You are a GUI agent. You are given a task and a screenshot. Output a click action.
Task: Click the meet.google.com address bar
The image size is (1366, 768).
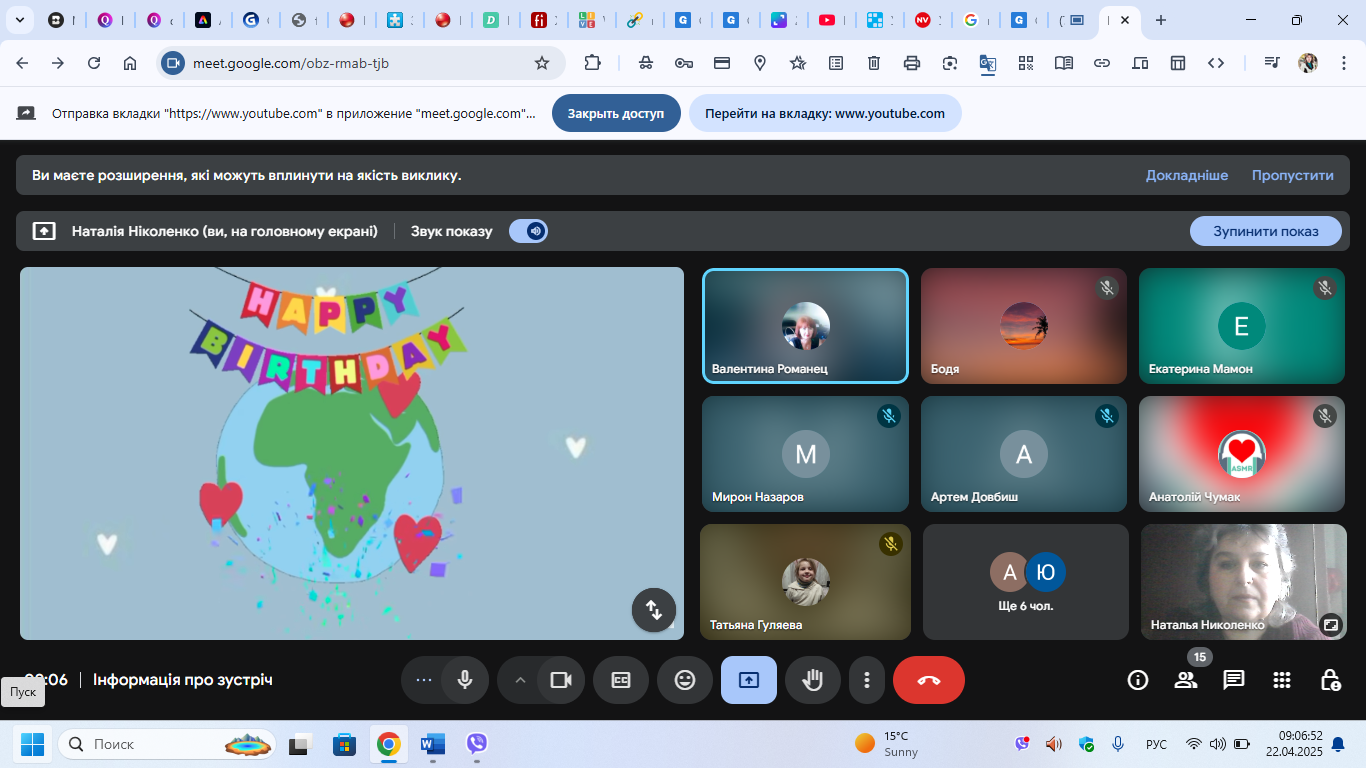click(x=361, y=63)
